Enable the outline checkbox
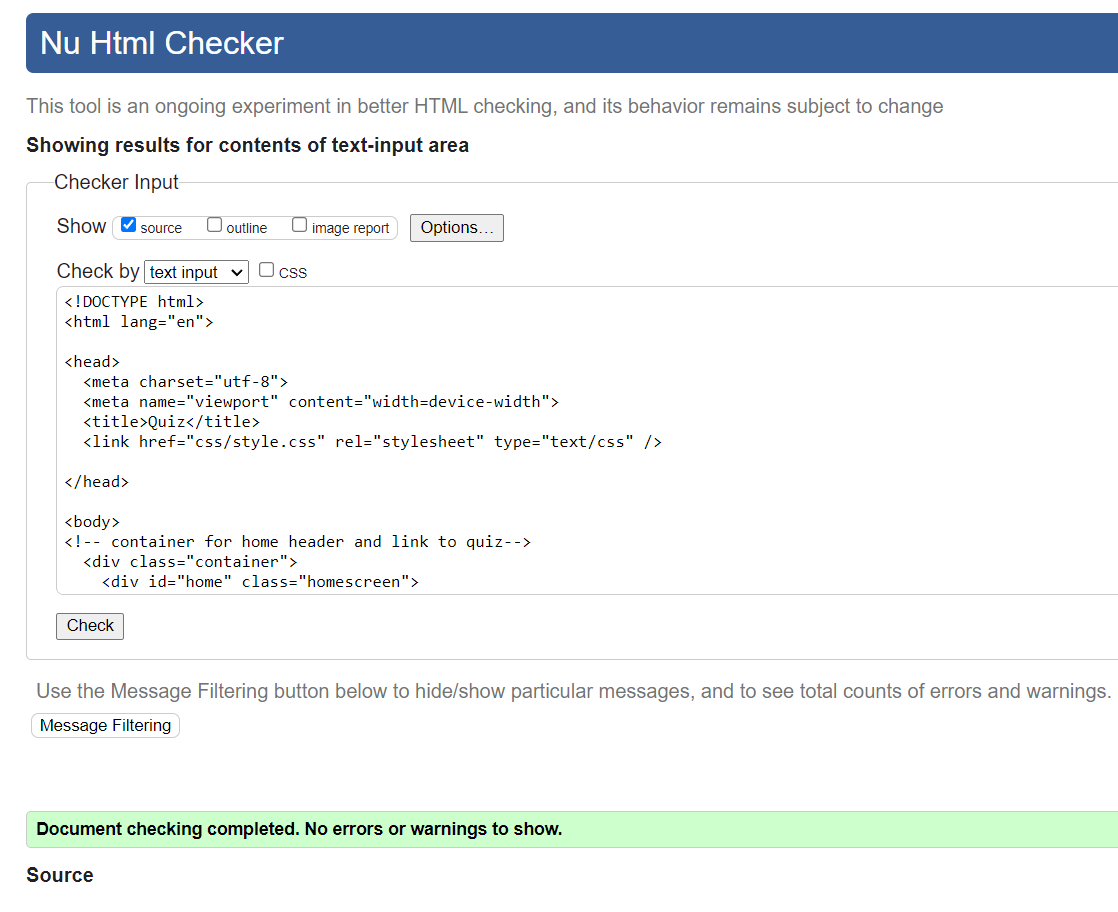The width and height of the screenshot is (1118, 912). pyautogui.click(x=215, y=225)
